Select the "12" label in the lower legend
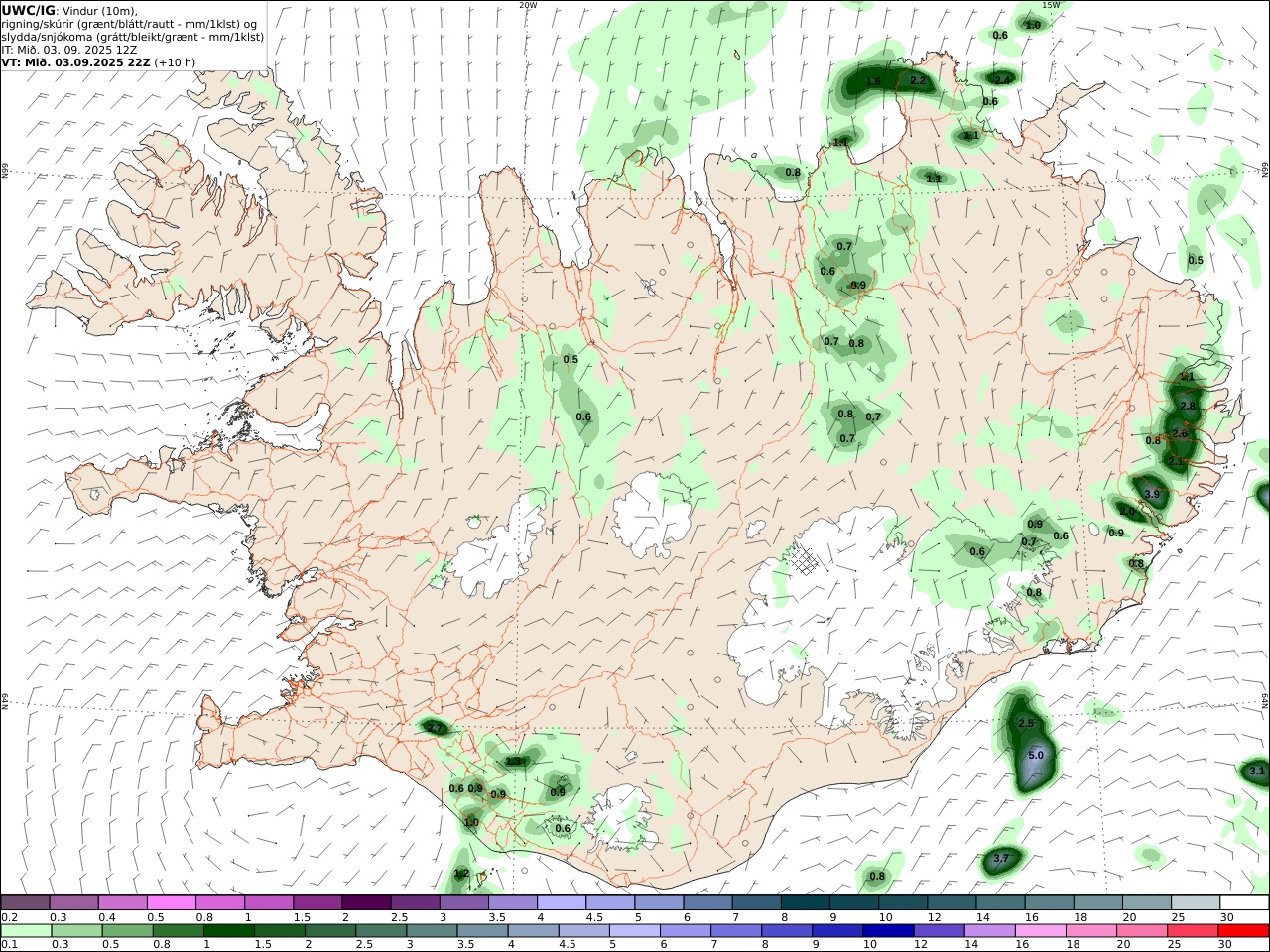The image size is (1270, 952). tap(921, 945)
